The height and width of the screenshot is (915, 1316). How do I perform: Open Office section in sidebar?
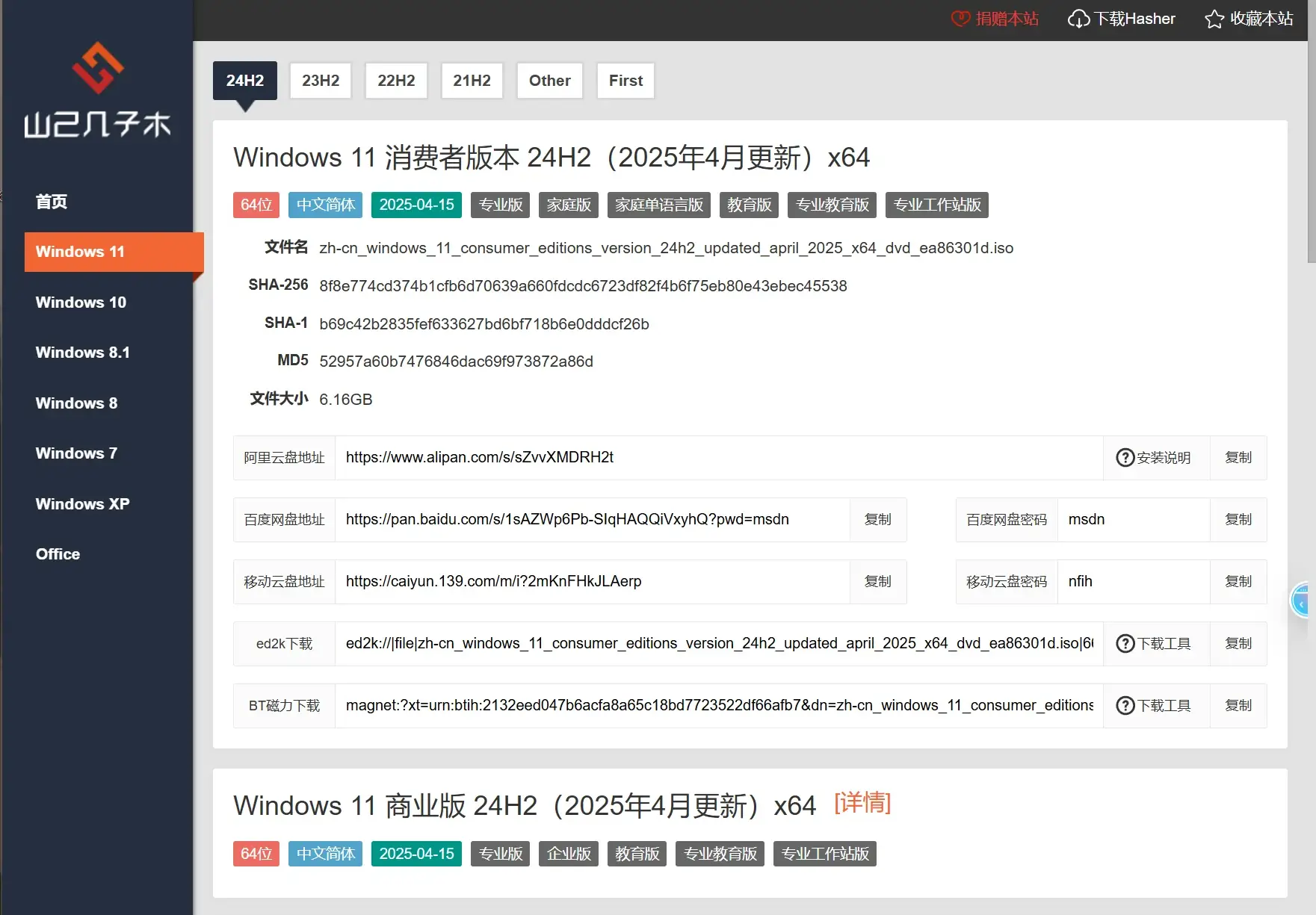58,554
